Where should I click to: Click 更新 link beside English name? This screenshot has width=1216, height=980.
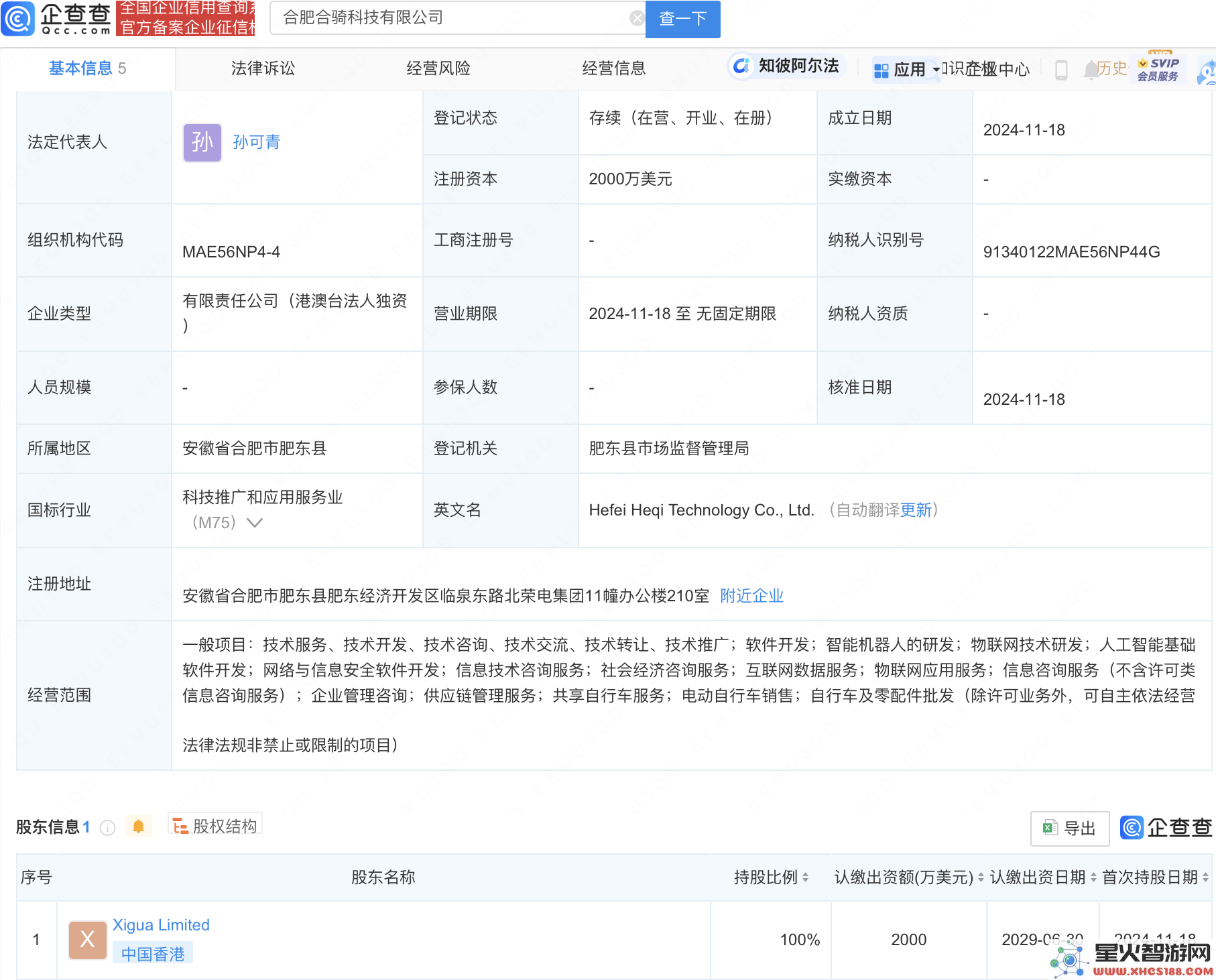(916, 510)
